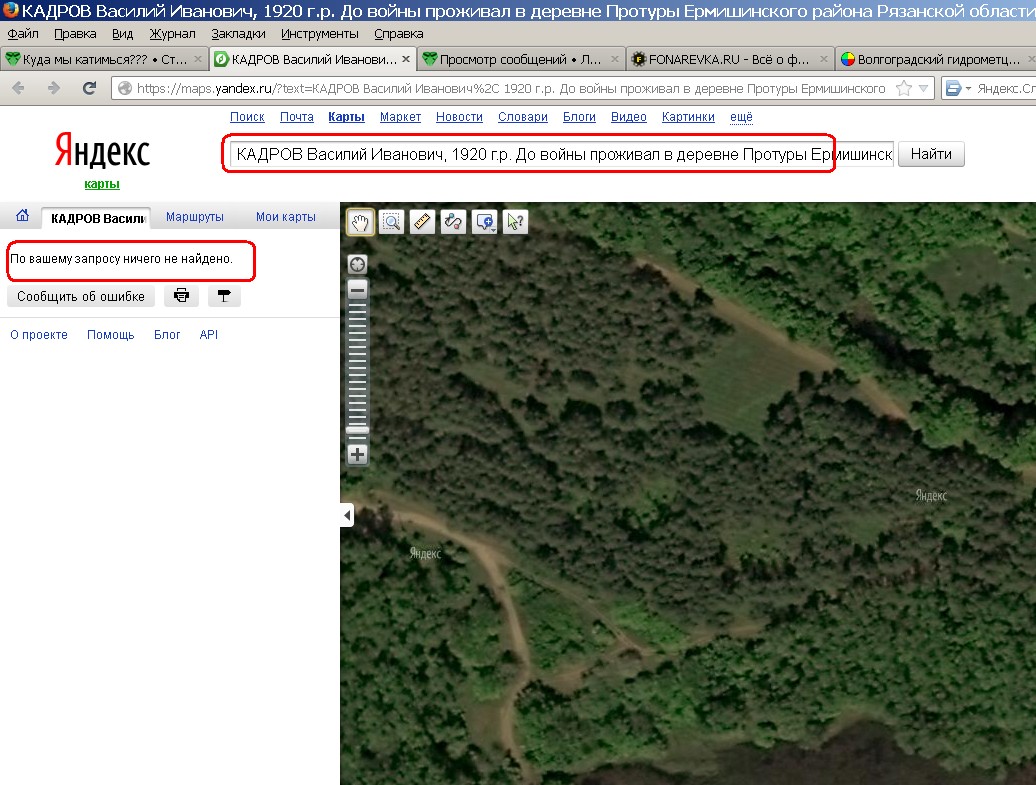Select the hand pan map tool
The width and height of the screenshot is (1036, 785).
tap(360, 222)
